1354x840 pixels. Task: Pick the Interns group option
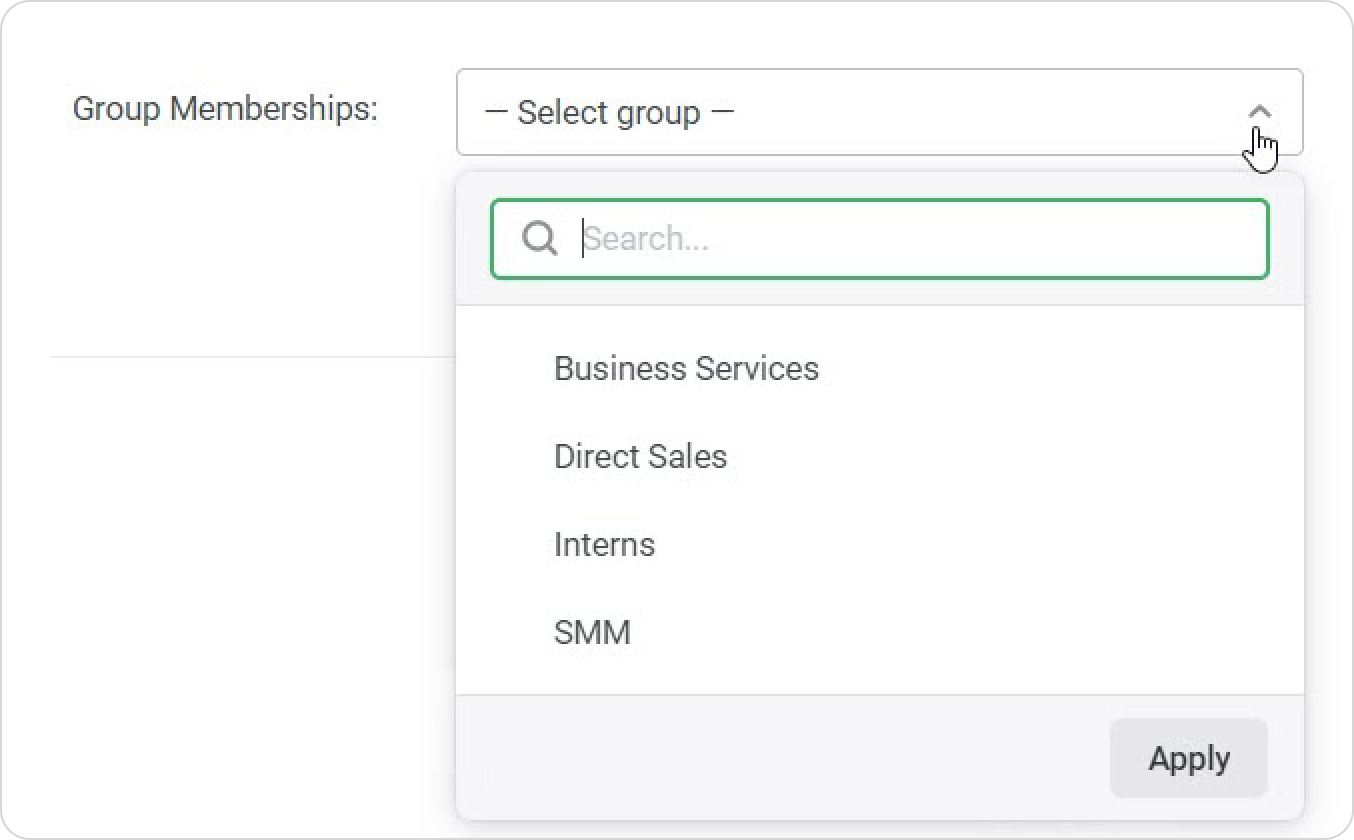604,545
